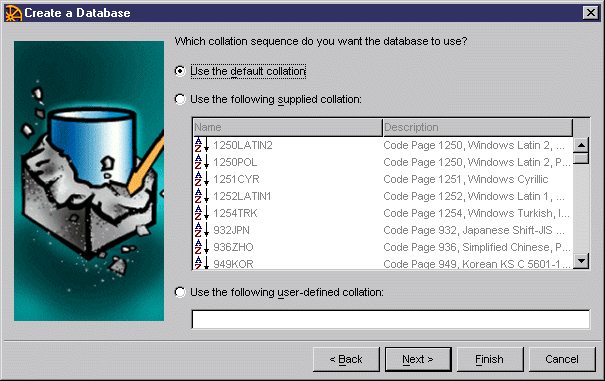The image size is (605, 381).
Task: Enable the user-defined collation radio button
Action: click(x=180, y=292)
